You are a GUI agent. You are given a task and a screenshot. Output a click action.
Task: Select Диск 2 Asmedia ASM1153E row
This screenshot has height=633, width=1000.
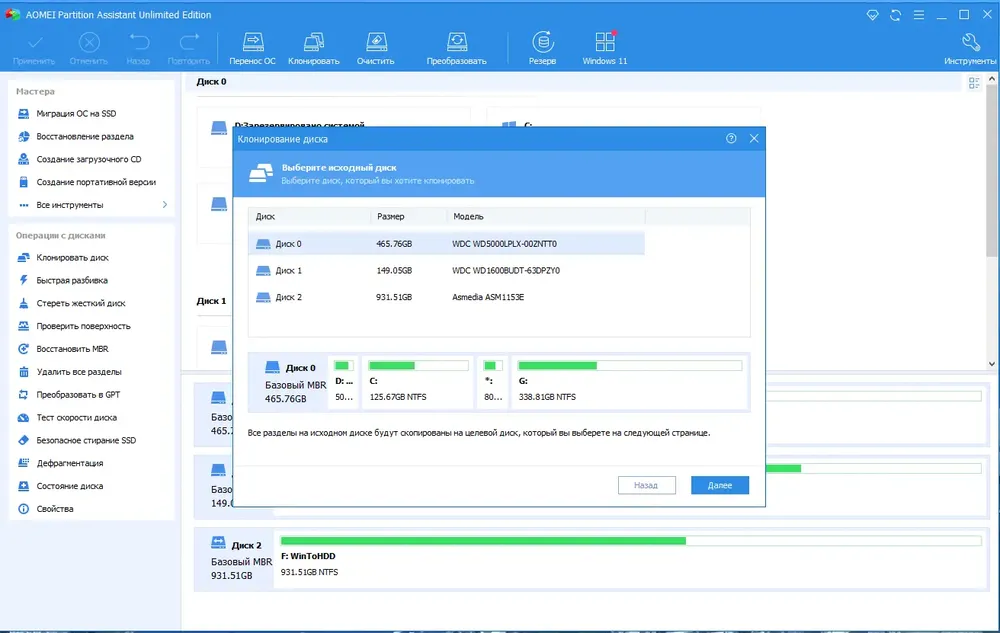point(446,297)
